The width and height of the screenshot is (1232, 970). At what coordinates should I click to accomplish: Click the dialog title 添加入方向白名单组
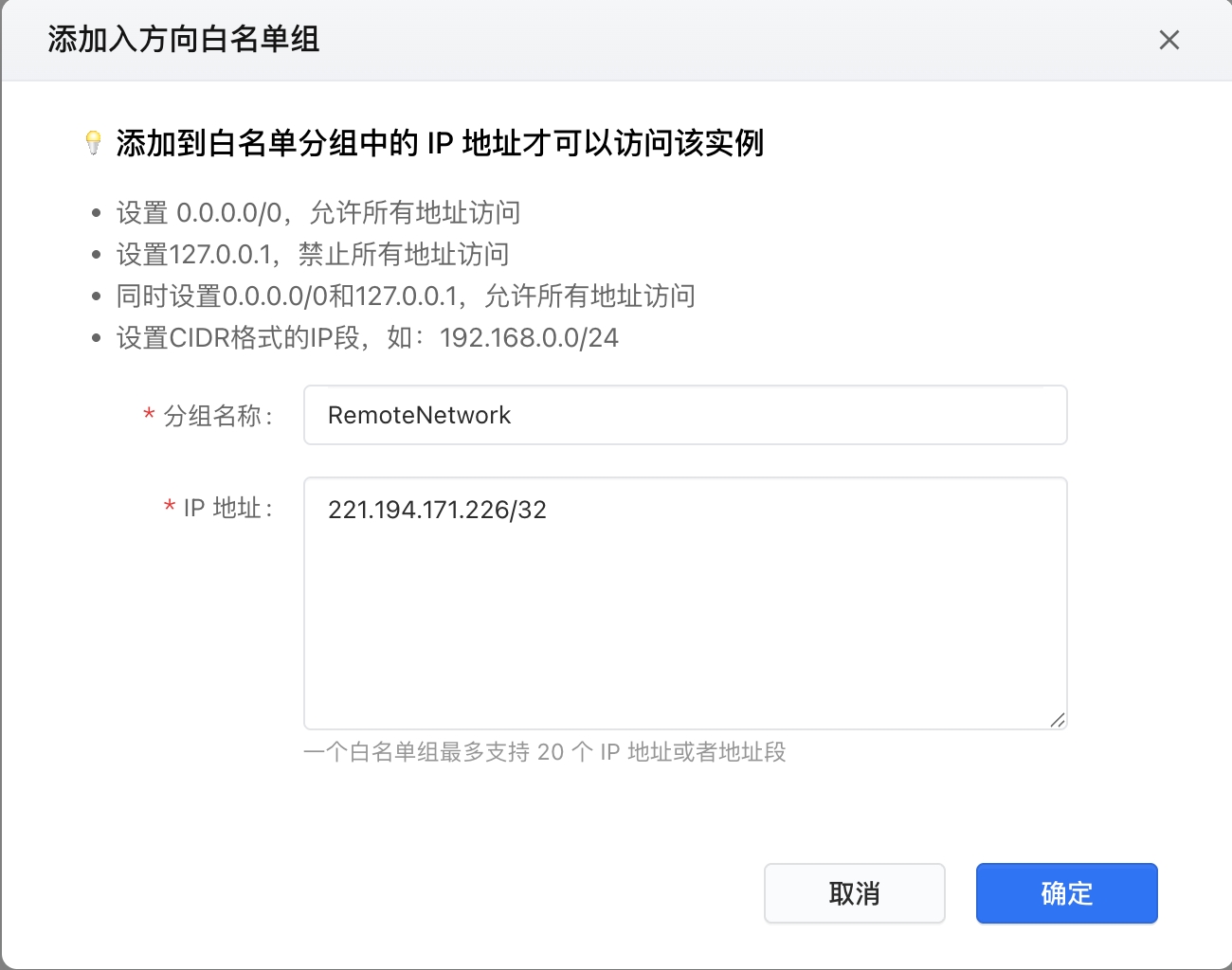point(184,40)
